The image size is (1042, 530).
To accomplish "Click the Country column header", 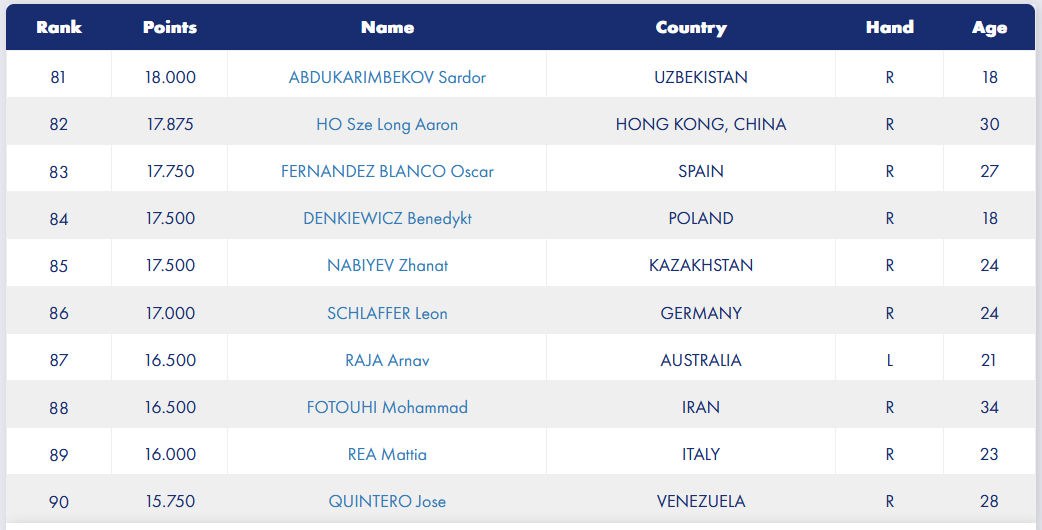I will point(691,27).
